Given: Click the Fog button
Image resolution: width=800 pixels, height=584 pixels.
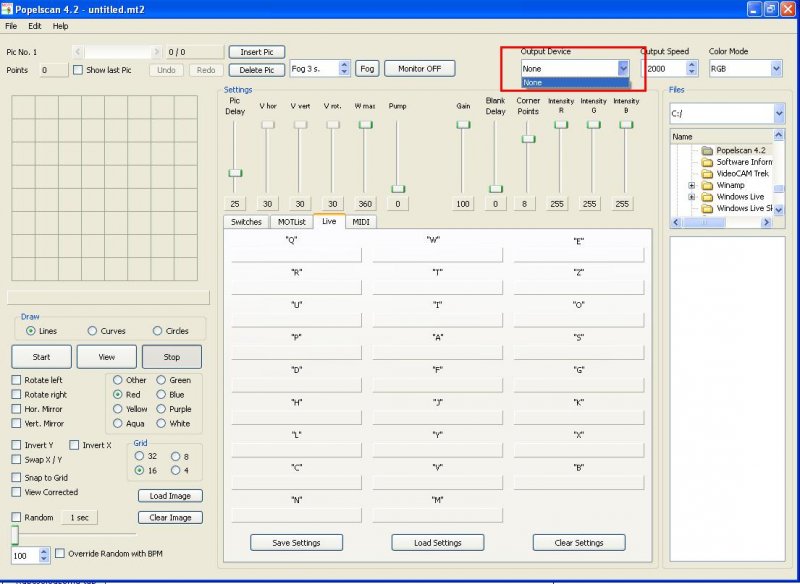Looking at the screenshot, I should 367,68.
